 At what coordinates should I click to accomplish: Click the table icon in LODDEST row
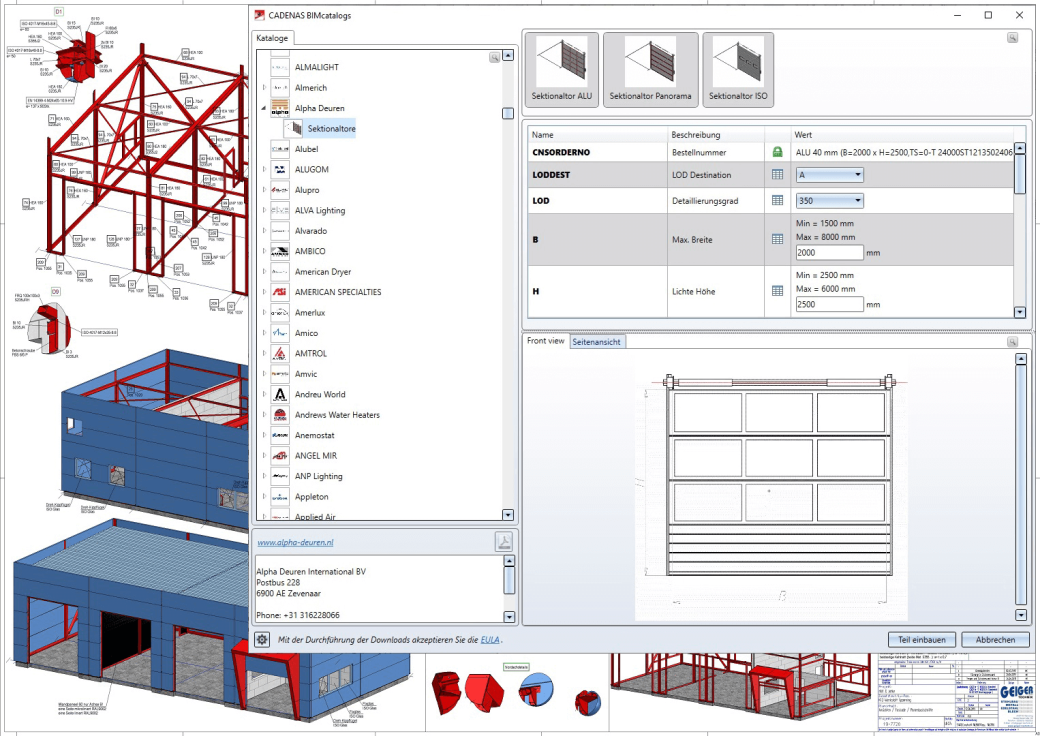point(777,175)
